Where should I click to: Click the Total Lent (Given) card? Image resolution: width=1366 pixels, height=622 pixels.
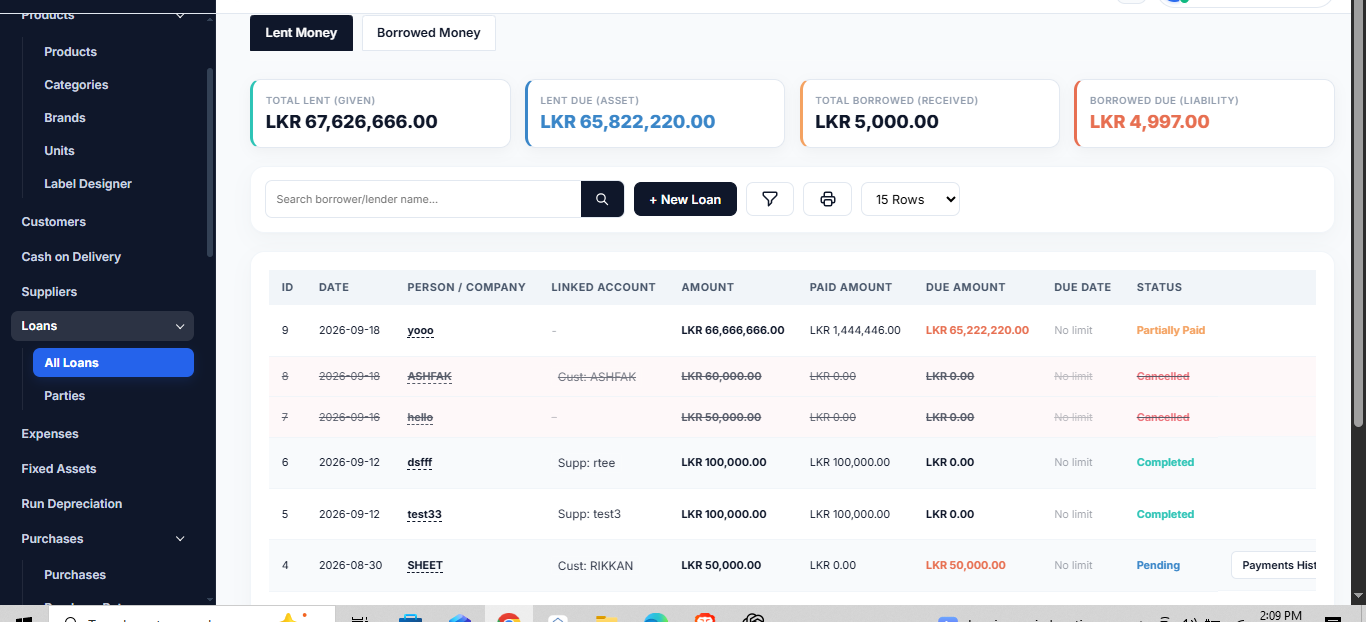380,113
